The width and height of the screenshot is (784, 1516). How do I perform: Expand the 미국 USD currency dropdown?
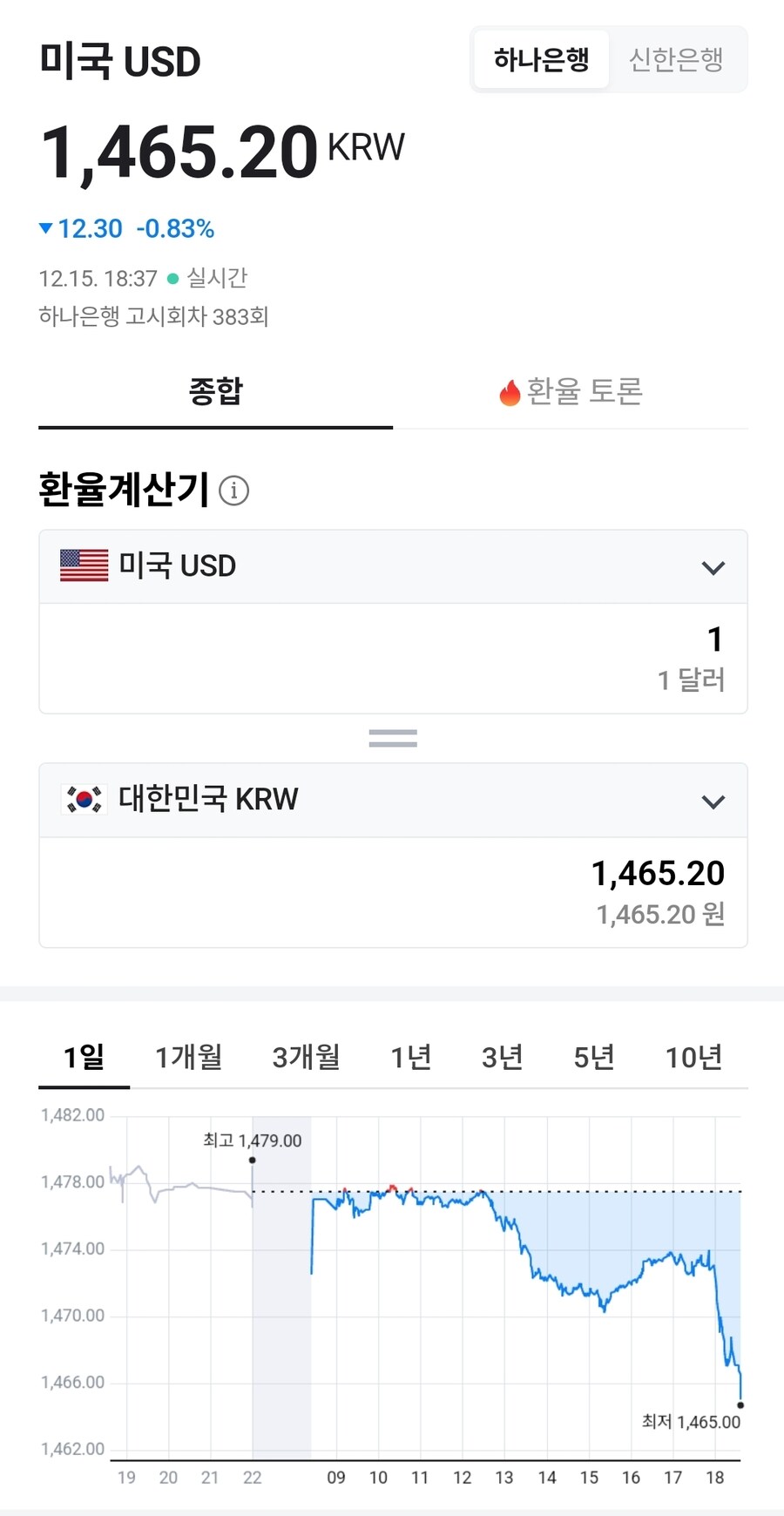714,566
